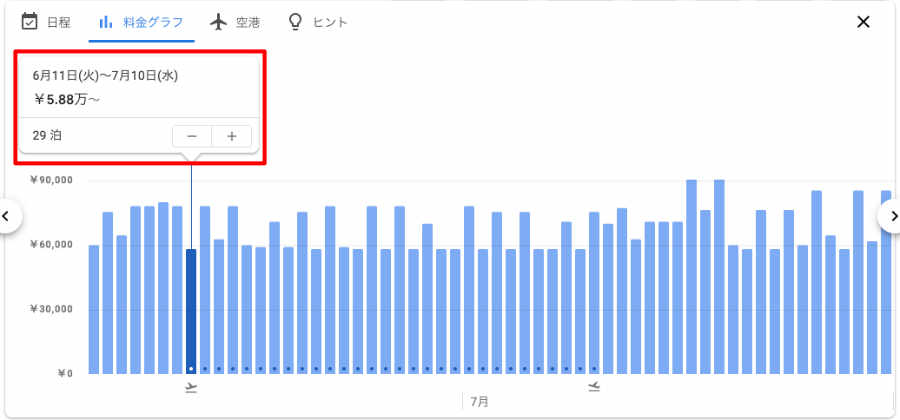Screen dimensions: 900x420
Task: Switch to the 日程 tab
Action: coord(46,22)
